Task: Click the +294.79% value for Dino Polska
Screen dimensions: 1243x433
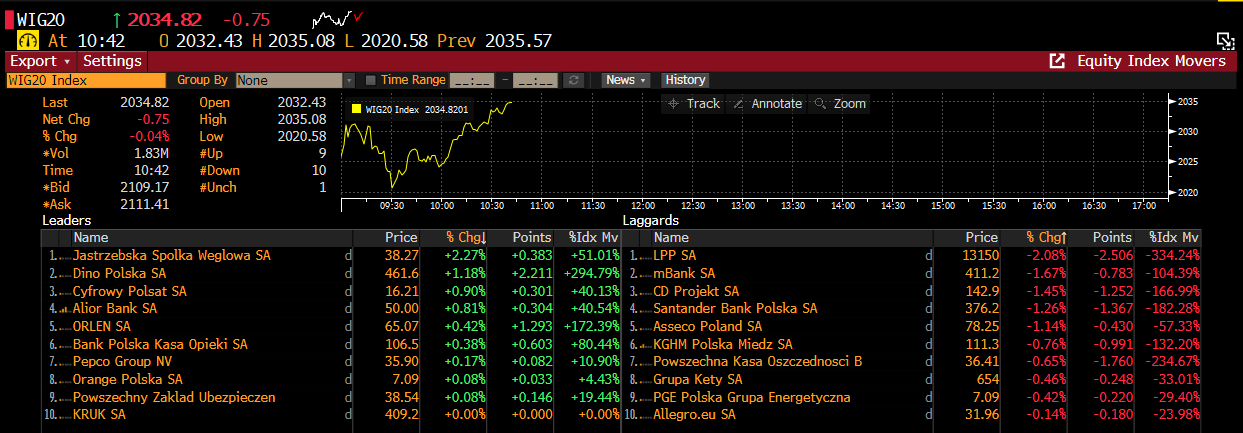Action: (591, 273)
